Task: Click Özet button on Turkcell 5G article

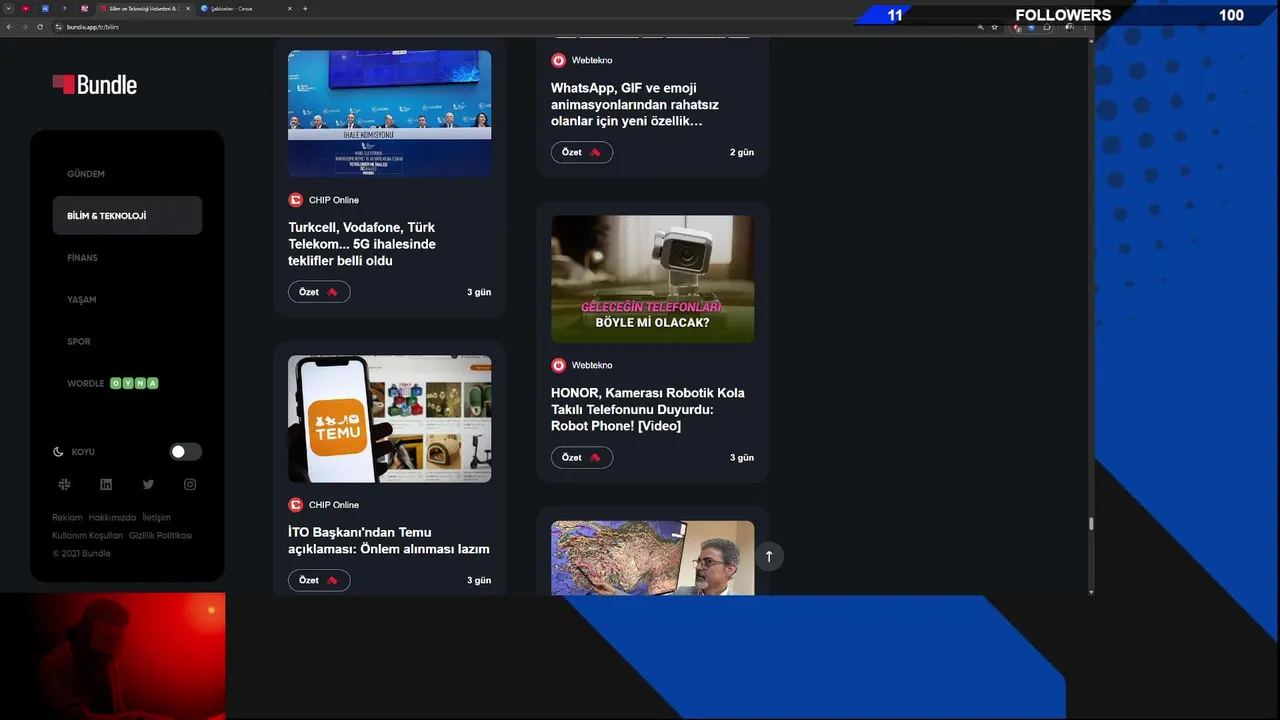Action: tap(319, 292)
